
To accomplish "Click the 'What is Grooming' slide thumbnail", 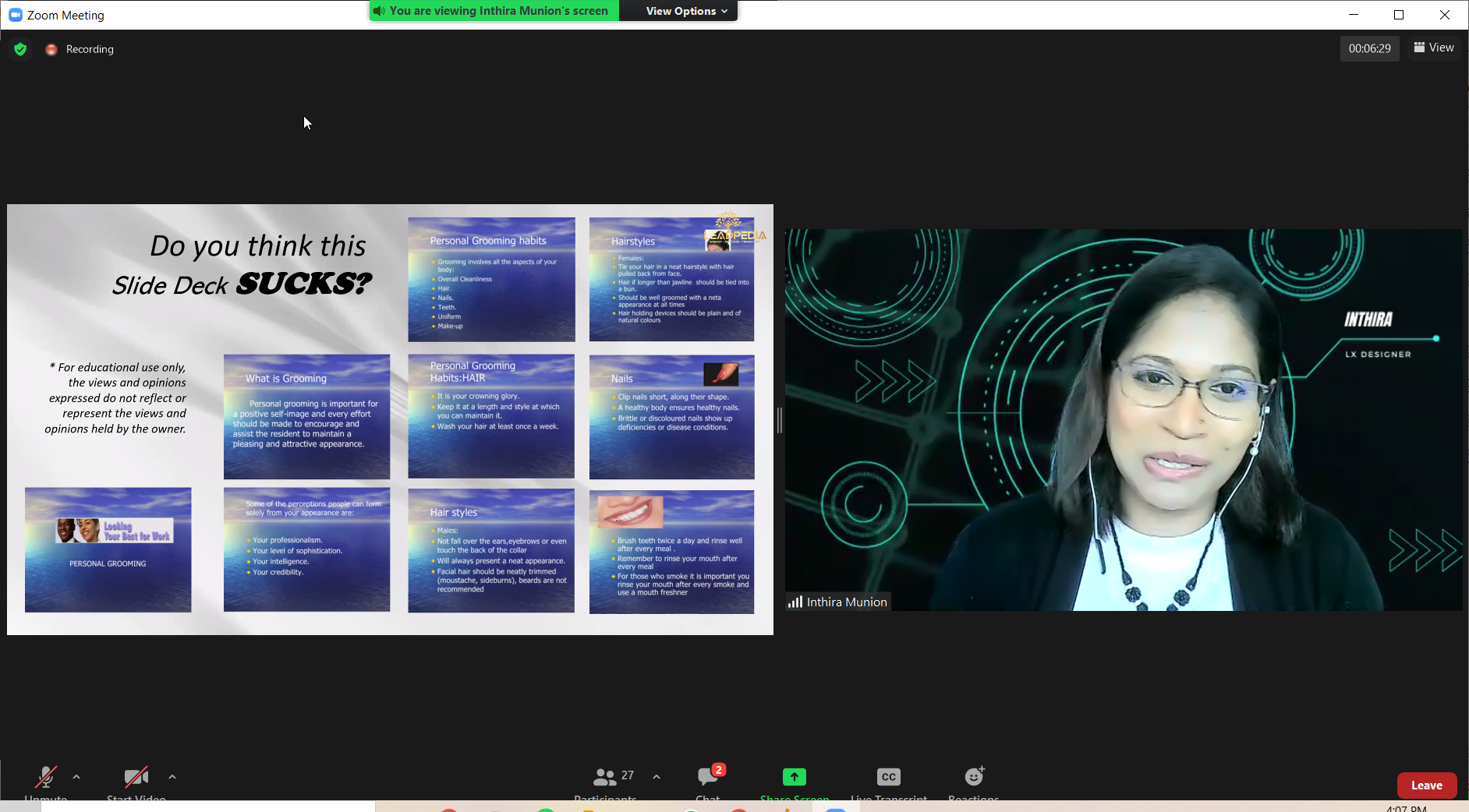I will pyautogui.click(x=307, y=417).
